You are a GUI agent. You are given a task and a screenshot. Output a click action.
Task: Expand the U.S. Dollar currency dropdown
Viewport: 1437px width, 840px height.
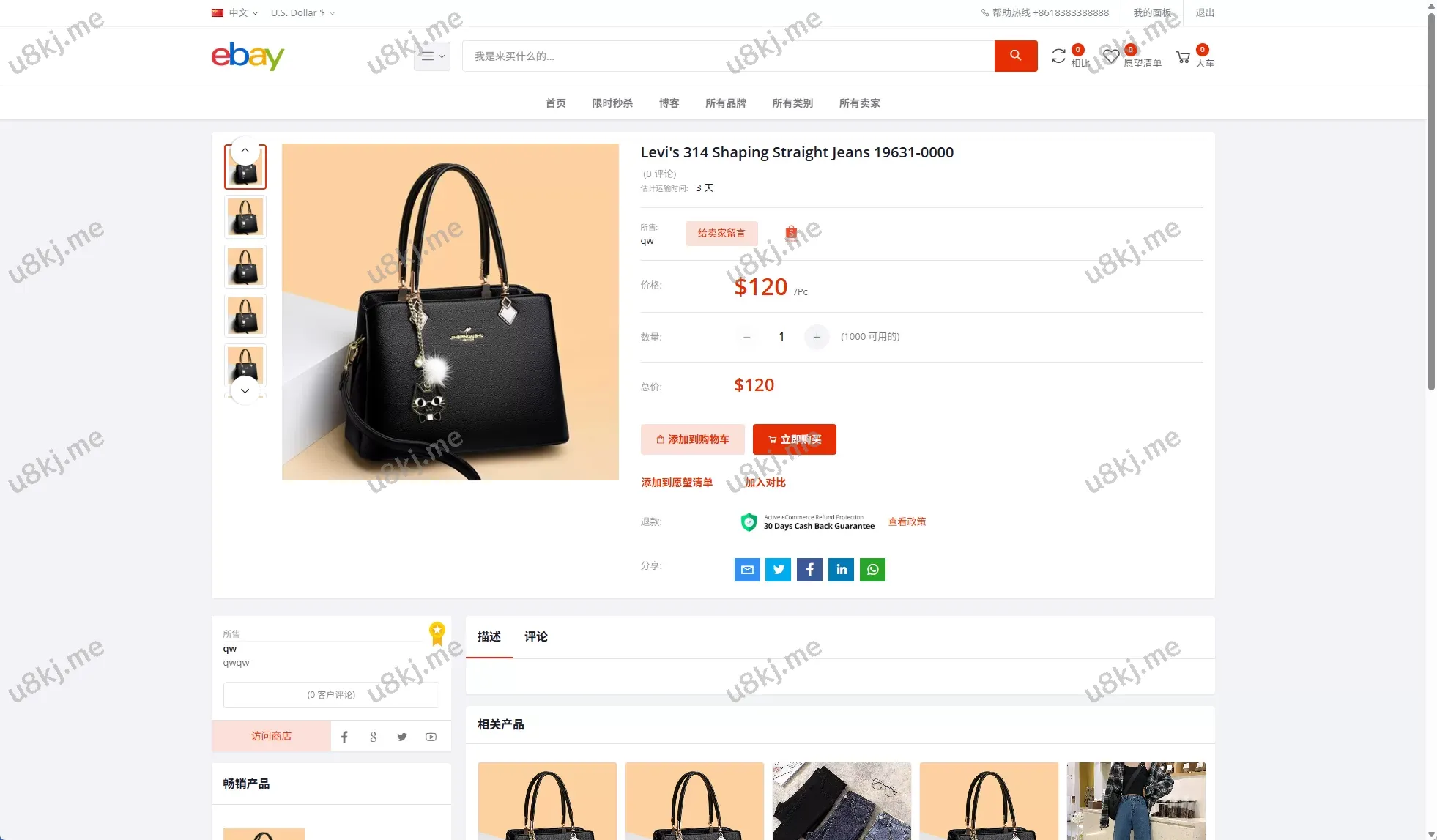303,12
